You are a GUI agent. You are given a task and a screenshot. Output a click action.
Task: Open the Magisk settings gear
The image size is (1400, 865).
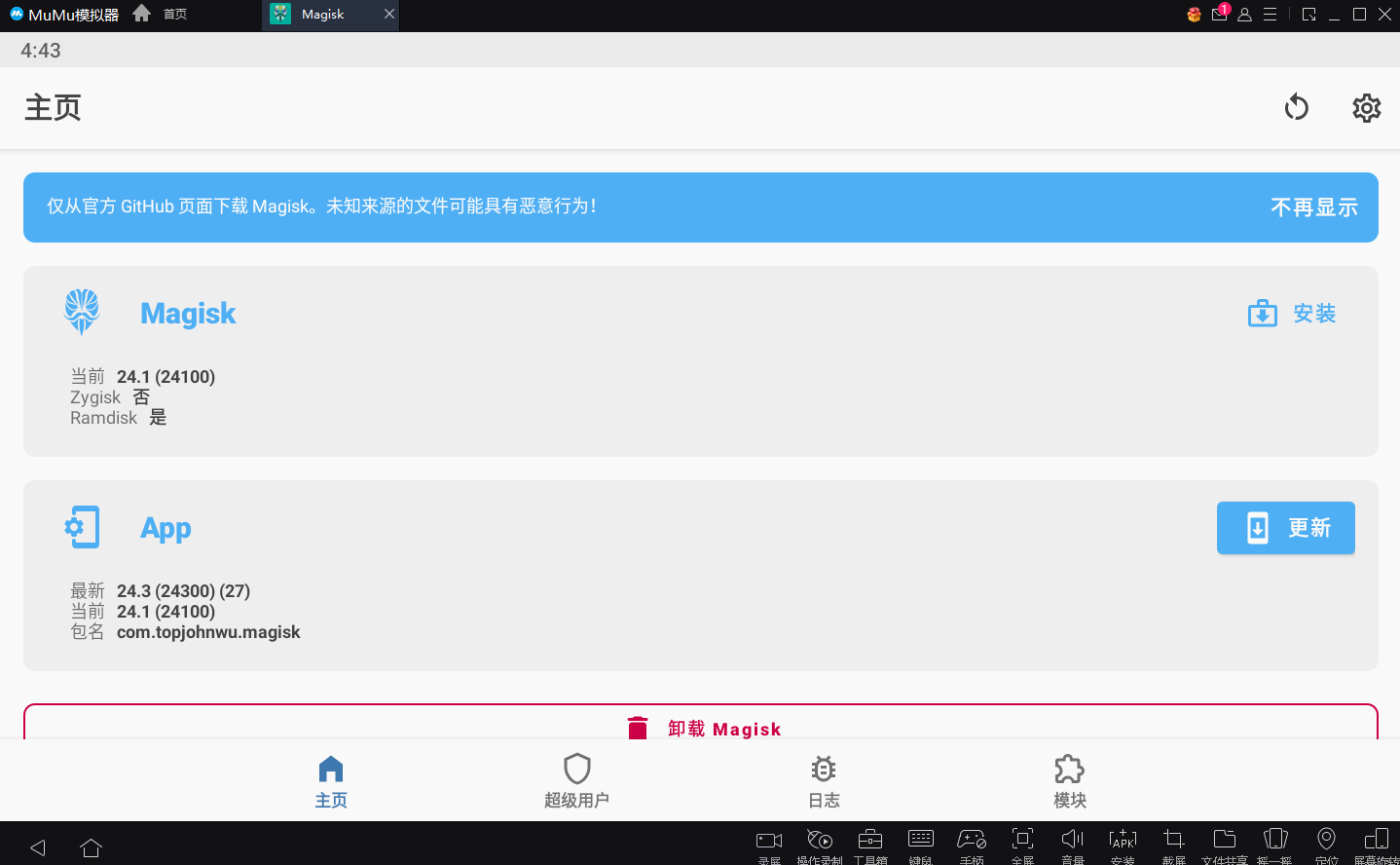click(x=1366, y=107)
